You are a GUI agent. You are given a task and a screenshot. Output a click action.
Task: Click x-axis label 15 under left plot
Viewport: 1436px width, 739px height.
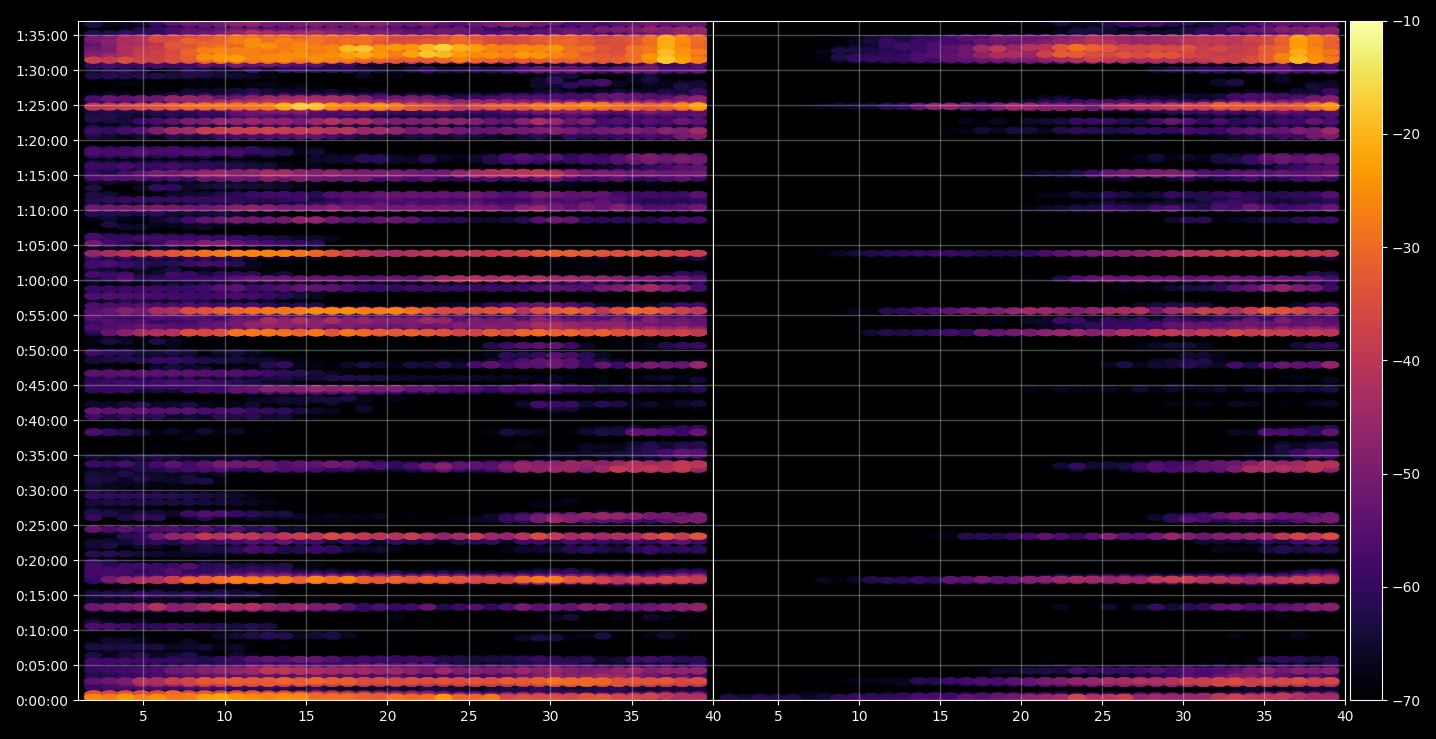pos(306,716)
